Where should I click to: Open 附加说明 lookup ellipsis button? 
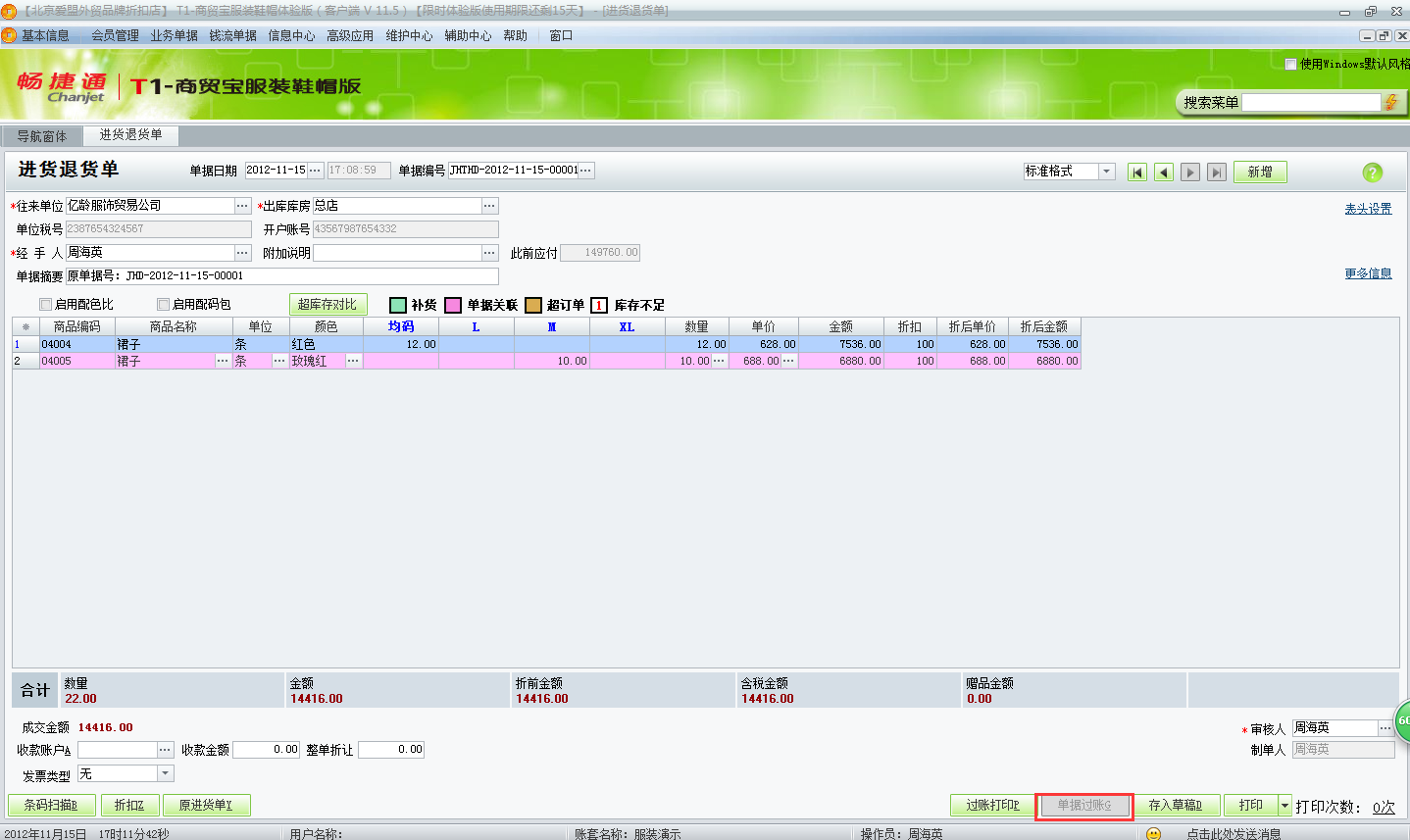[489, 253]
